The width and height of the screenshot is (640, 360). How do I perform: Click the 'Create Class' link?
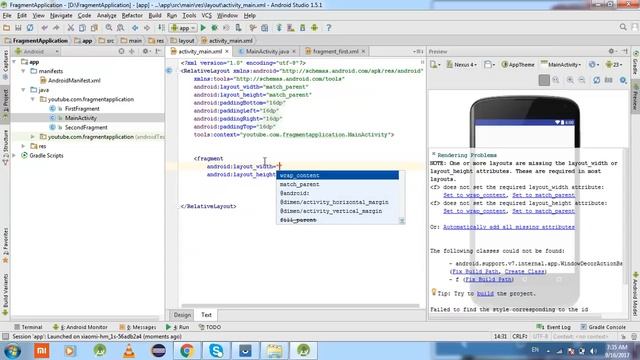[524, 271]
